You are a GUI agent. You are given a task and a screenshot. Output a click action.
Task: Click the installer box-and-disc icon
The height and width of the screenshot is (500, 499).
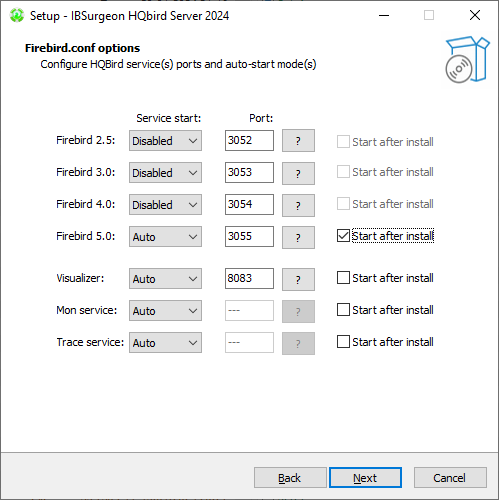point(467,60)
